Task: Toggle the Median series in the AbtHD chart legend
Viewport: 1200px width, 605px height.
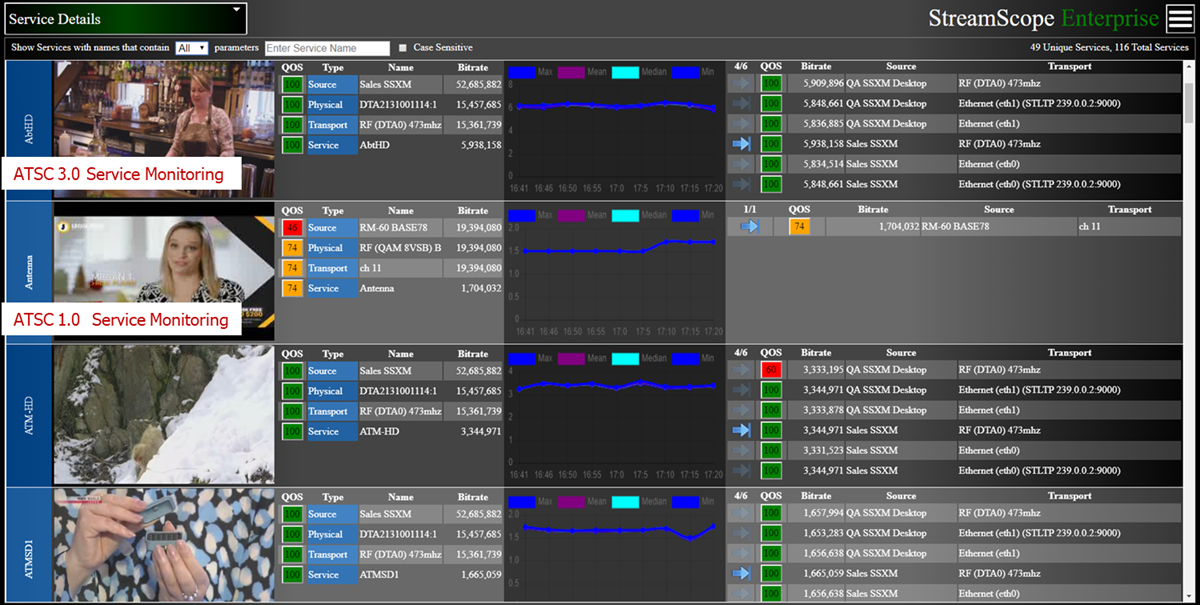Action: coord(639,73)
